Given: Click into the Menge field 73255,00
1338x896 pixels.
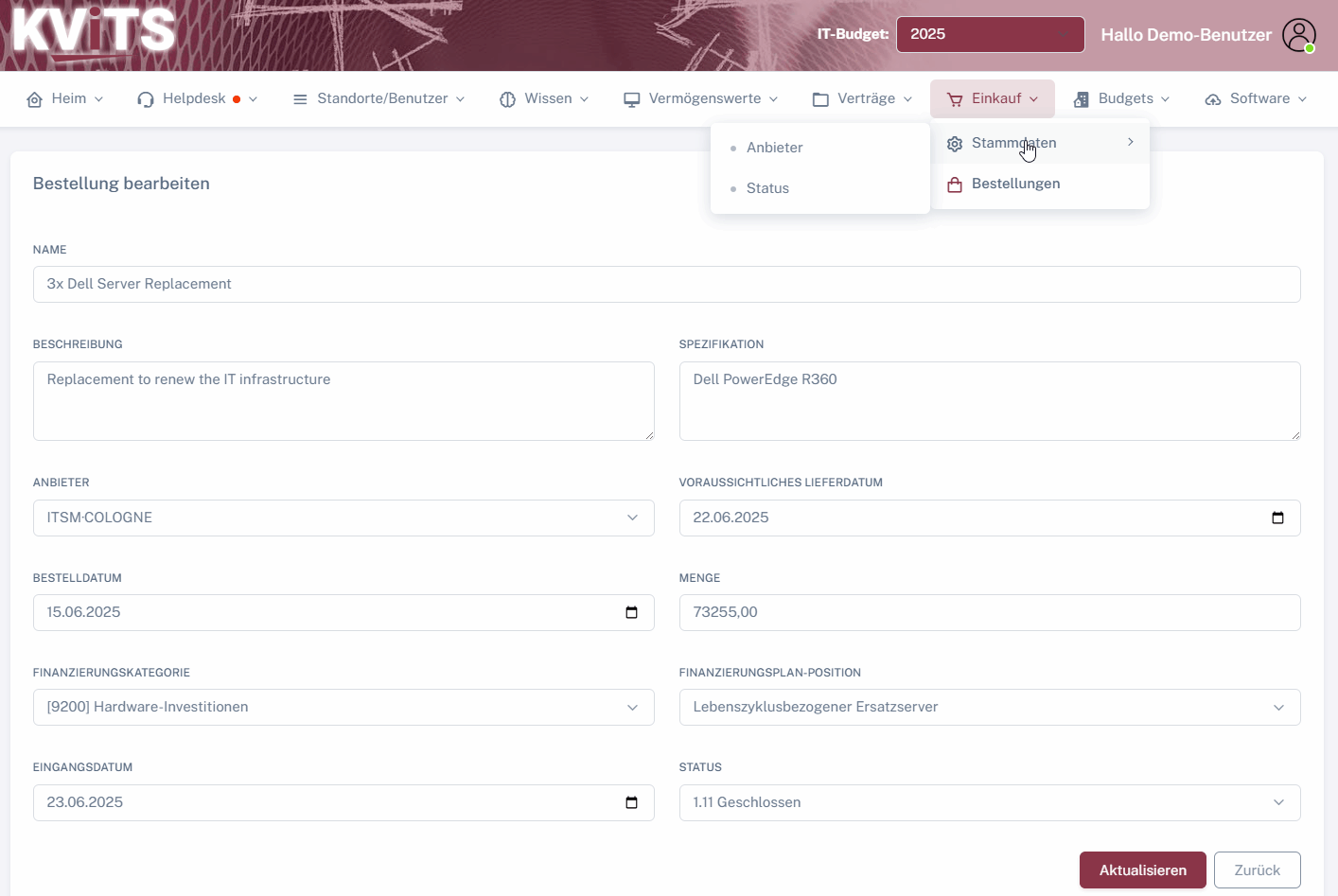Looking at the screenshot, I should click(x=990, y=612).
